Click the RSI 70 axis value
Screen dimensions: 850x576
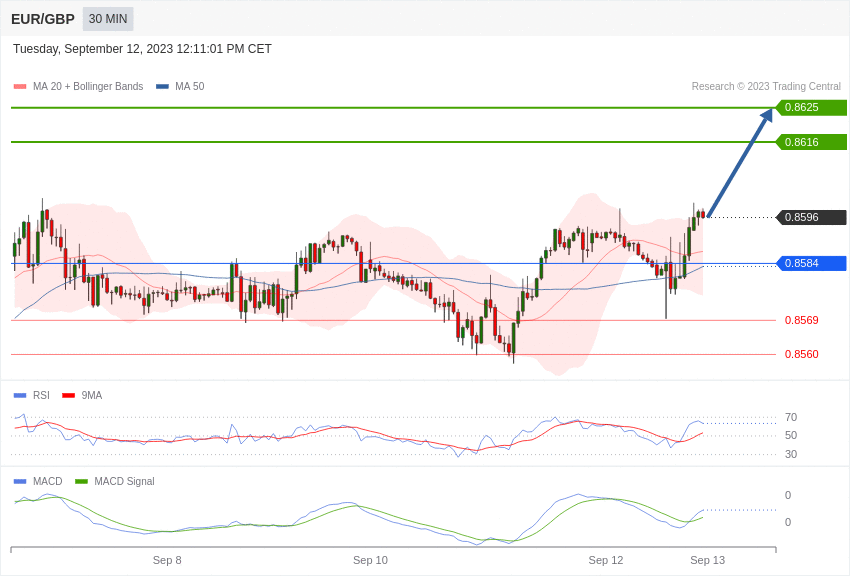tap(791, 417)
